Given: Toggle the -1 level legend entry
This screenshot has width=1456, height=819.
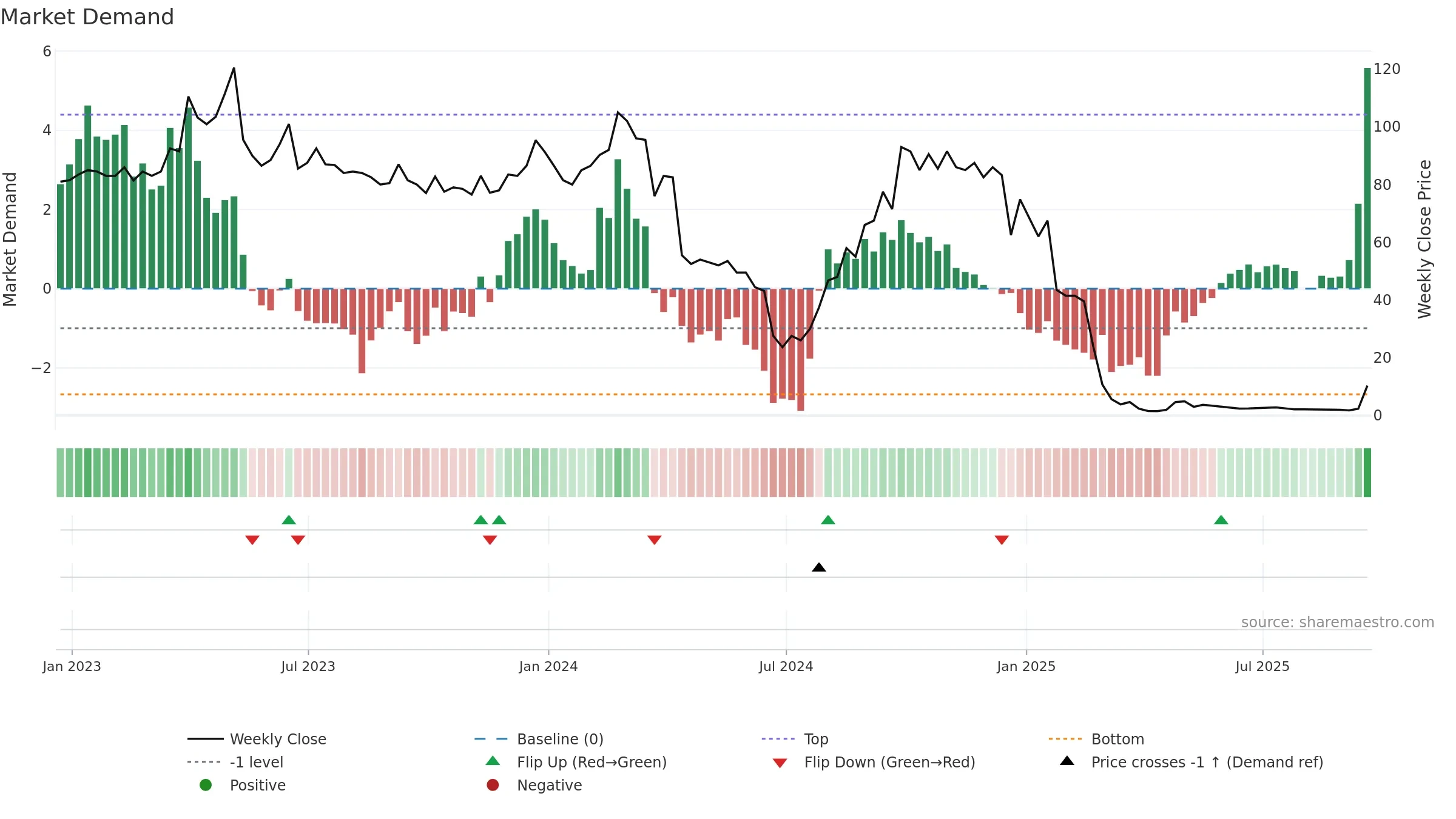Looking at the screenshot, I should click(x=235, y=762).
